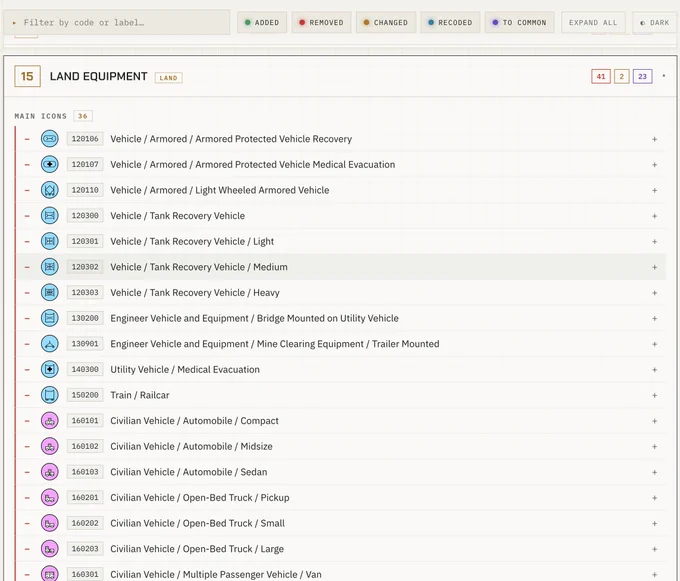Expand row 120302 Tank Recovery Medium
This screenshot has width=680, height=581.
654,267
